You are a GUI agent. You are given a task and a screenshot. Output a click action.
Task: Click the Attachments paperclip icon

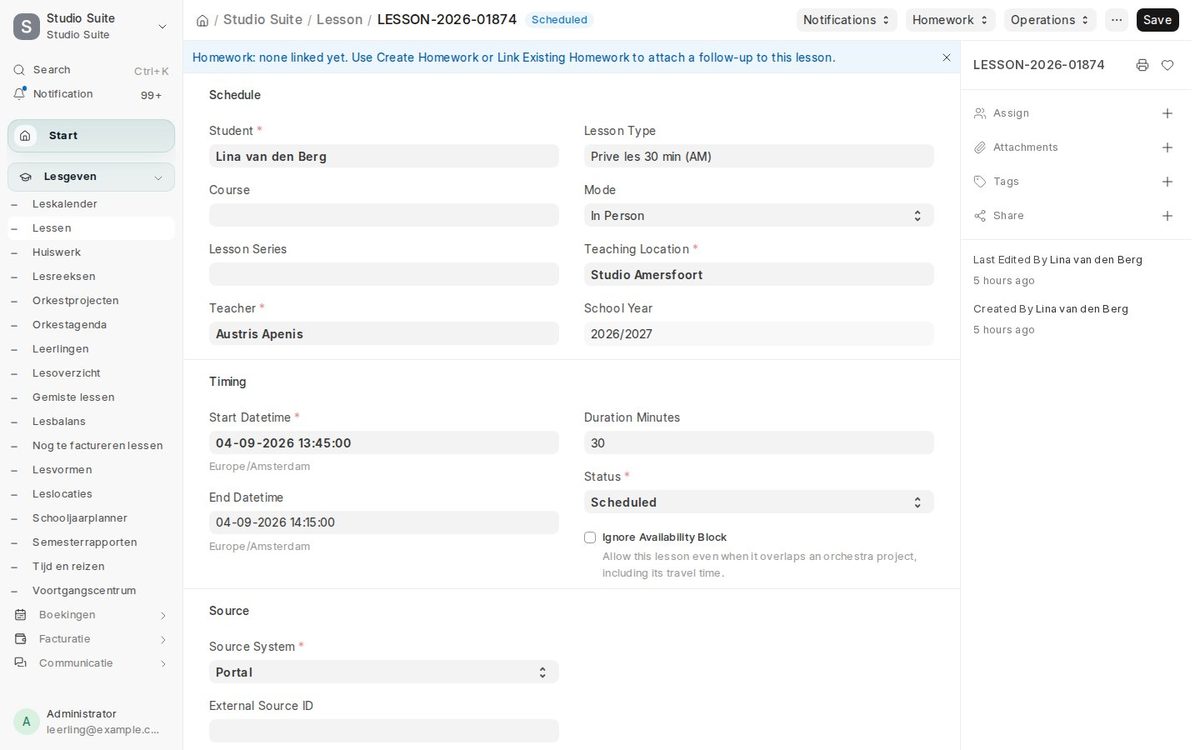(980, 148)
